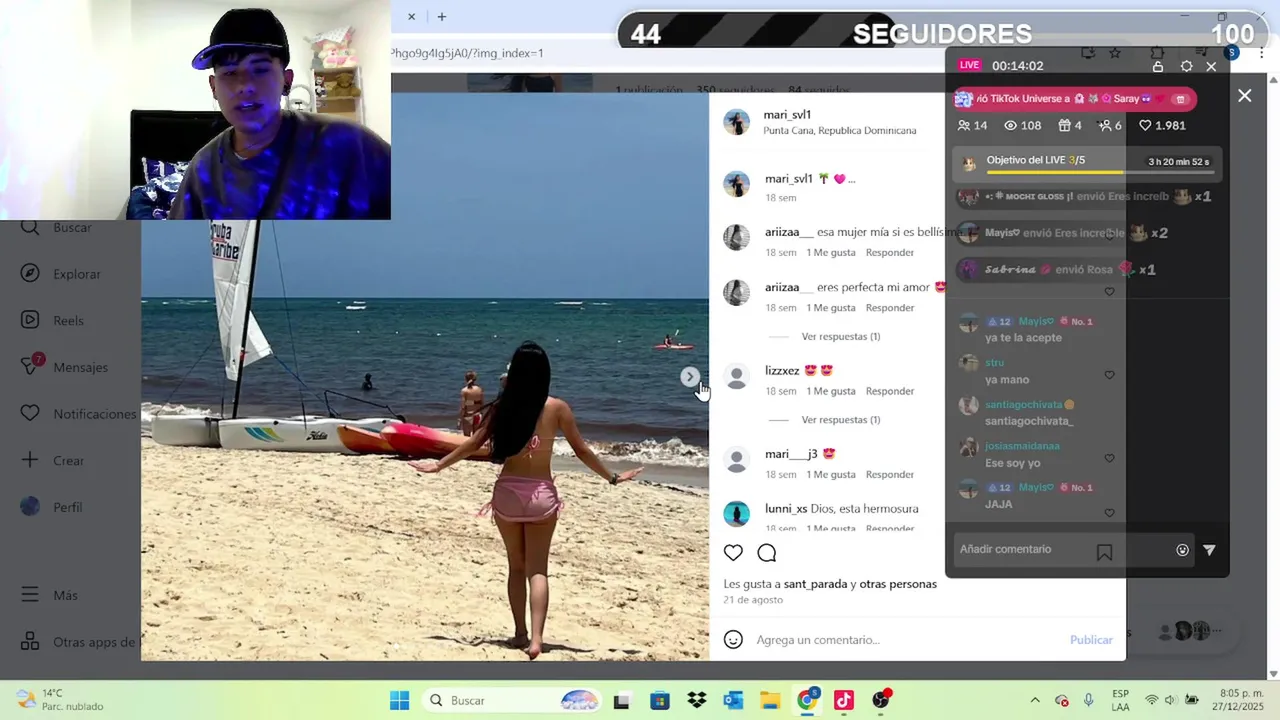
Task: Open Outlook from the taskbar
Action: 733,700
